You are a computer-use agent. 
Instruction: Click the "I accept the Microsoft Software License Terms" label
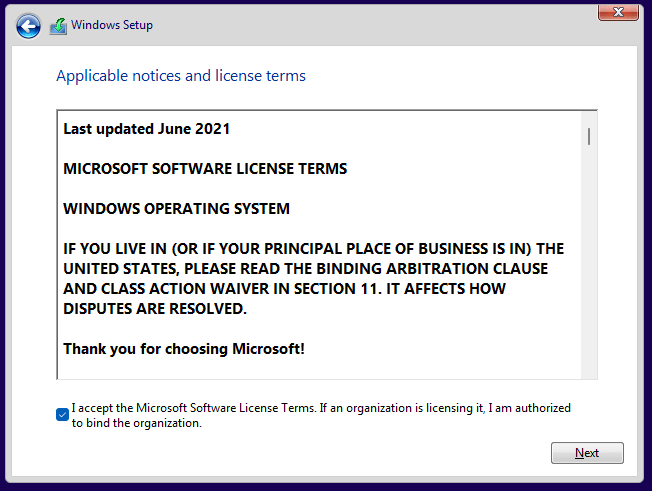click(x=190, y=408)
